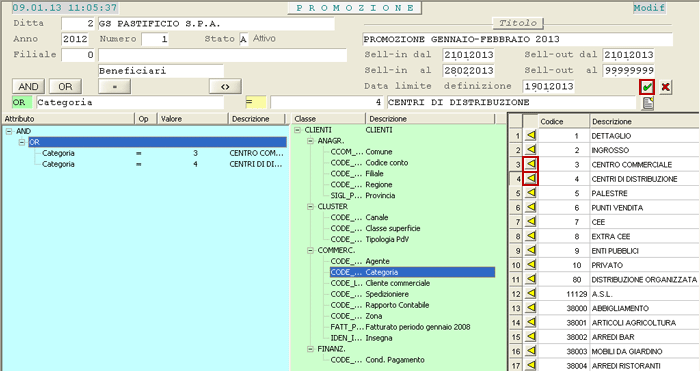Collapse the CLUSTER group

310,207
